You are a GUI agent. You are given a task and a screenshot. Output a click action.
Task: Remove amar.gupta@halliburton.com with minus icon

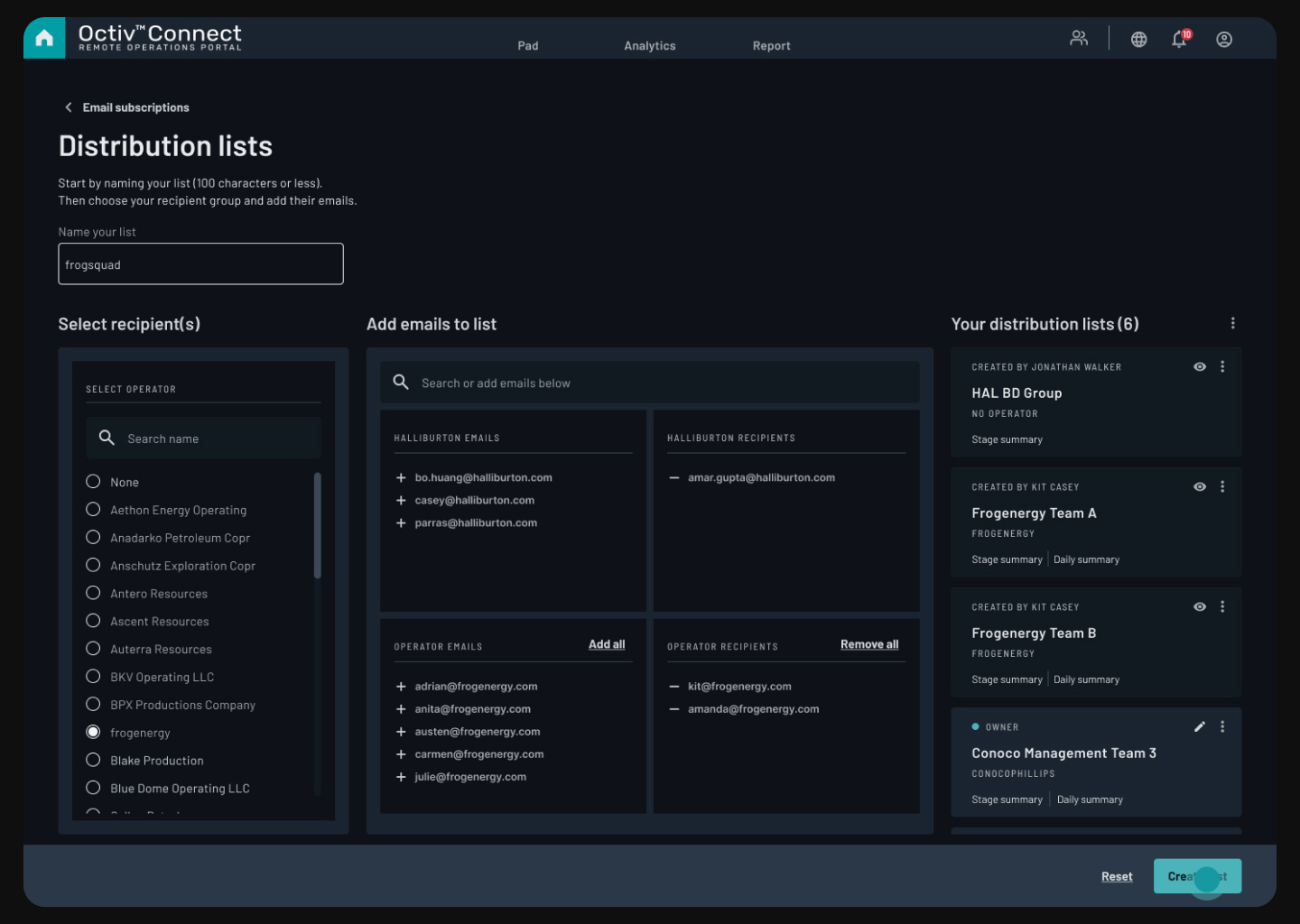673,477
